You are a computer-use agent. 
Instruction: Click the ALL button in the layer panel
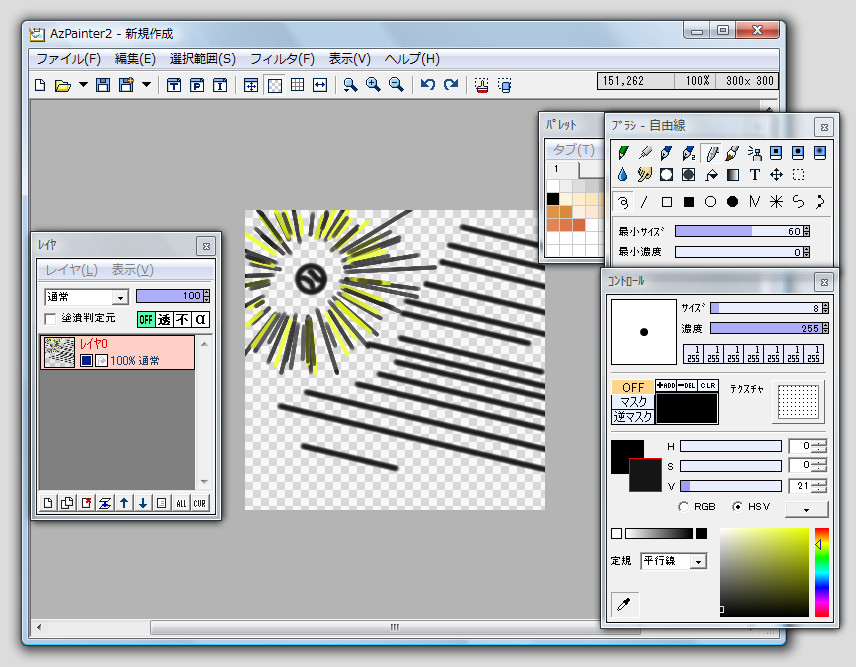coord(181,502)
